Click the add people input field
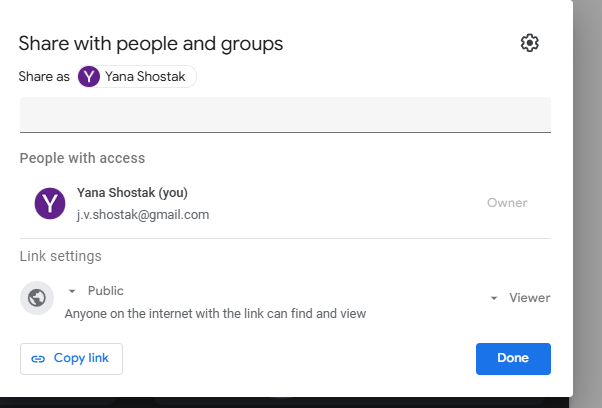This screenshot has height=408, width=602. coord(285,114)
